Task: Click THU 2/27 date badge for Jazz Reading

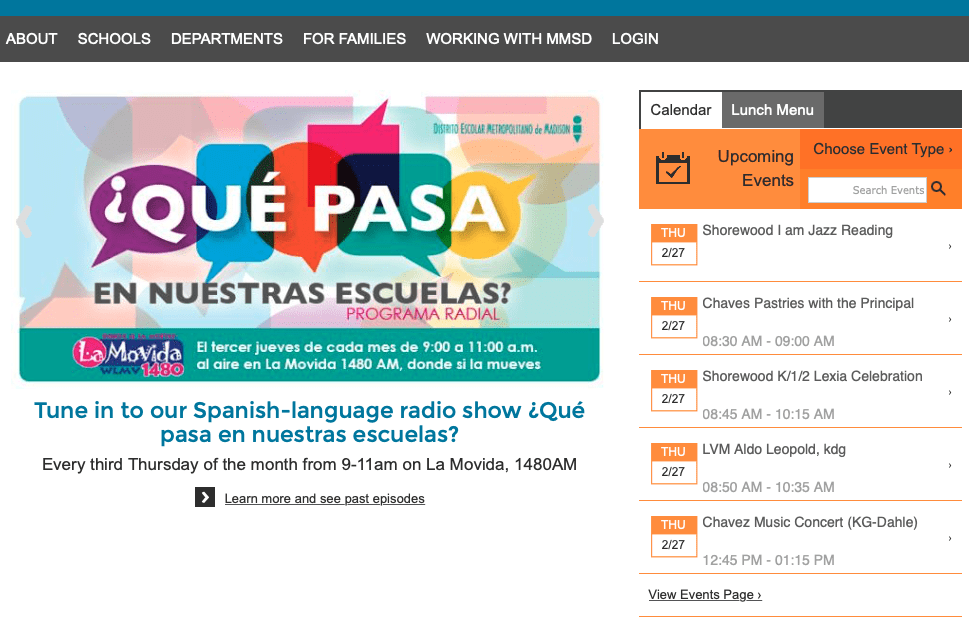Action: point(674,244)
